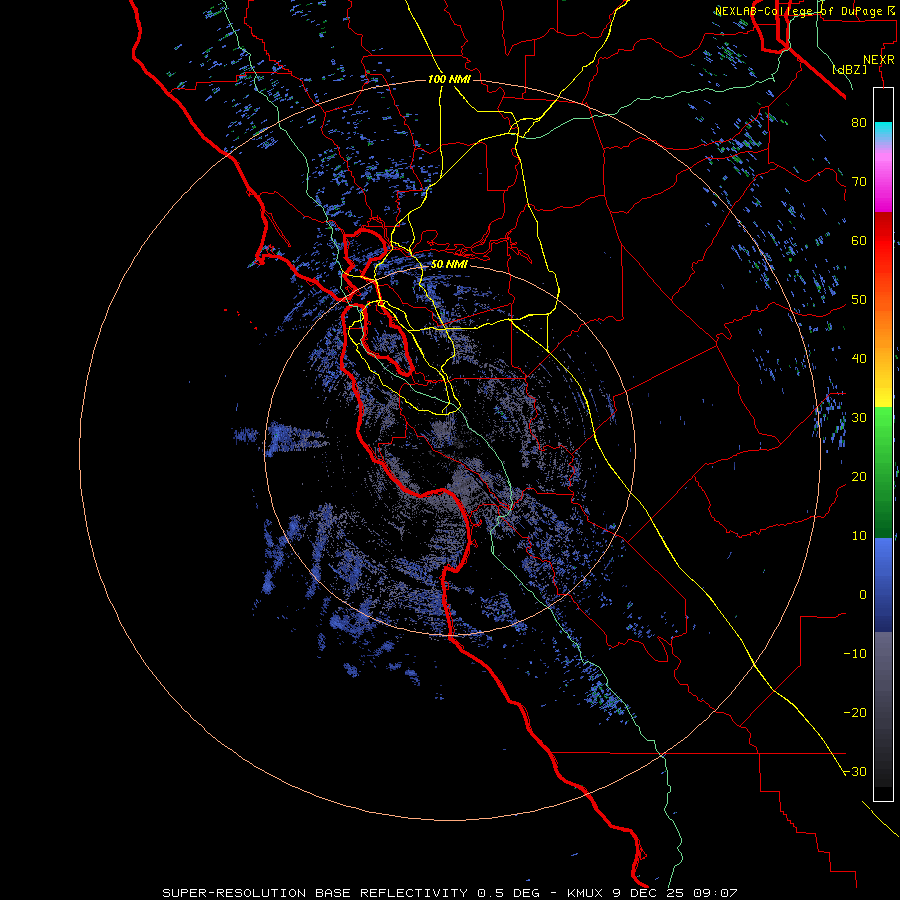Click the "SUPER-RESOLUTION BASE REFLECTIVITY" caption text
Image resolution: width=900 pixels, height=900 pixels.
pos(315,893)
